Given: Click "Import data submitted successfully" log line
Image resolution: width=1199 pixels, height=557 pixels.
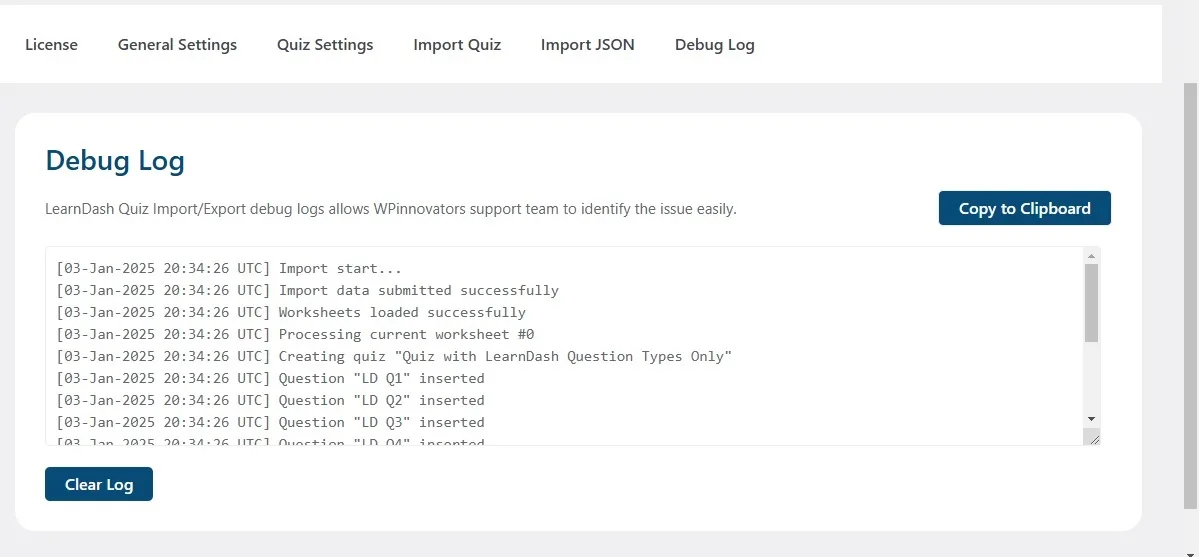Looking at the screenshot, I should pos(307,291).
